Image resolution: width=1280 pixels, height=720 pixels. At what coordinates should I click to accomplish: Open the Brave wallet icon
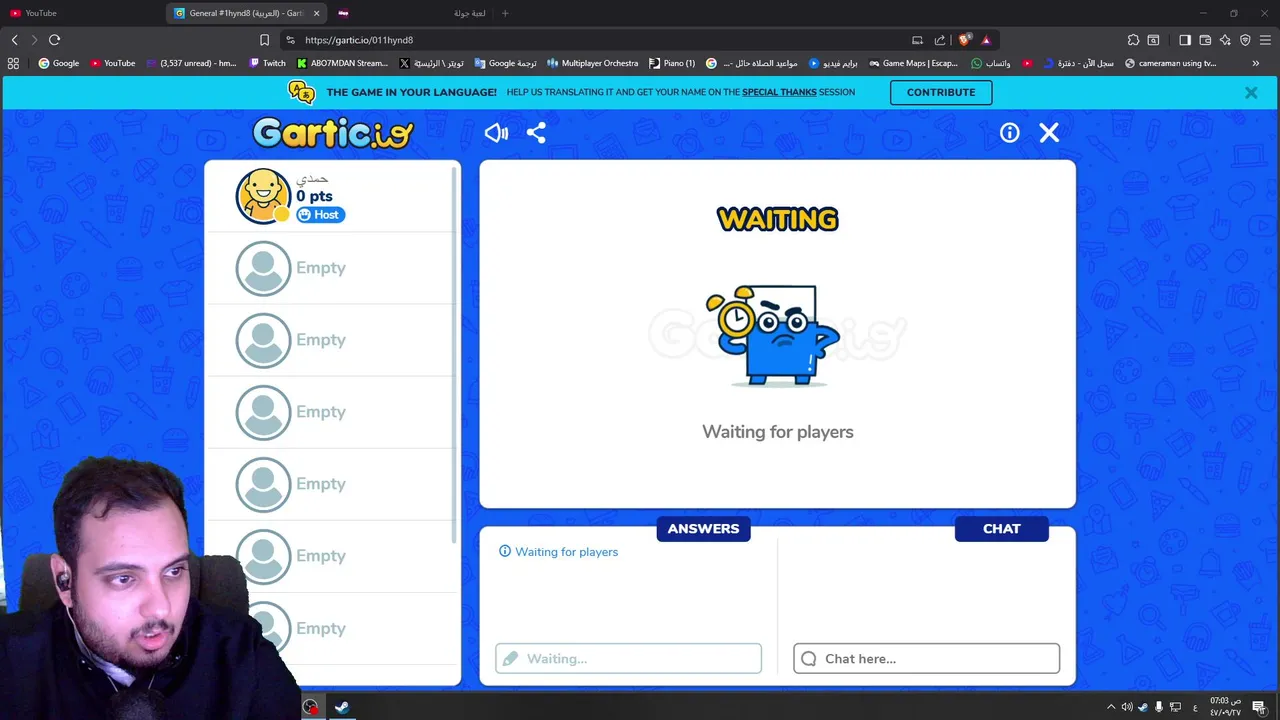click(x=1205, y=40)
